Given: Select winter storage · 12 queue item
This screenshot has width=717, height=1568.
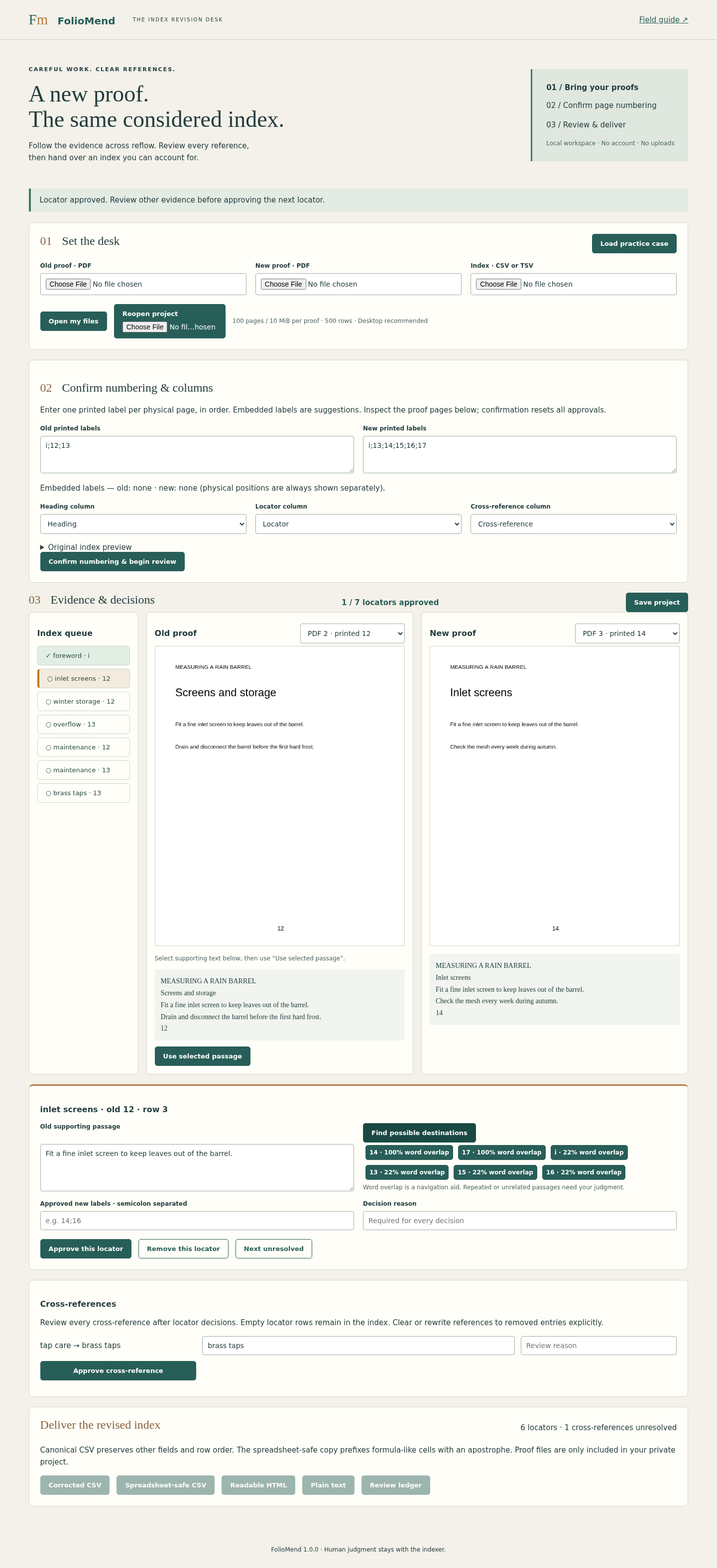Looking at the screenshot, I should (84, 702).
